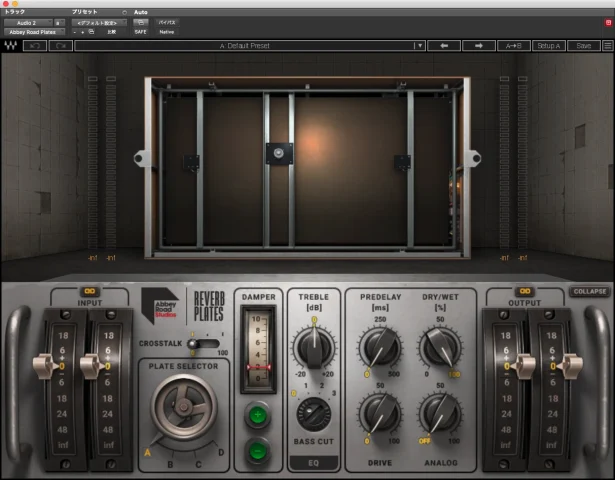
Task: Toggle the output channel link icon
Action: (x=525, y=291)
